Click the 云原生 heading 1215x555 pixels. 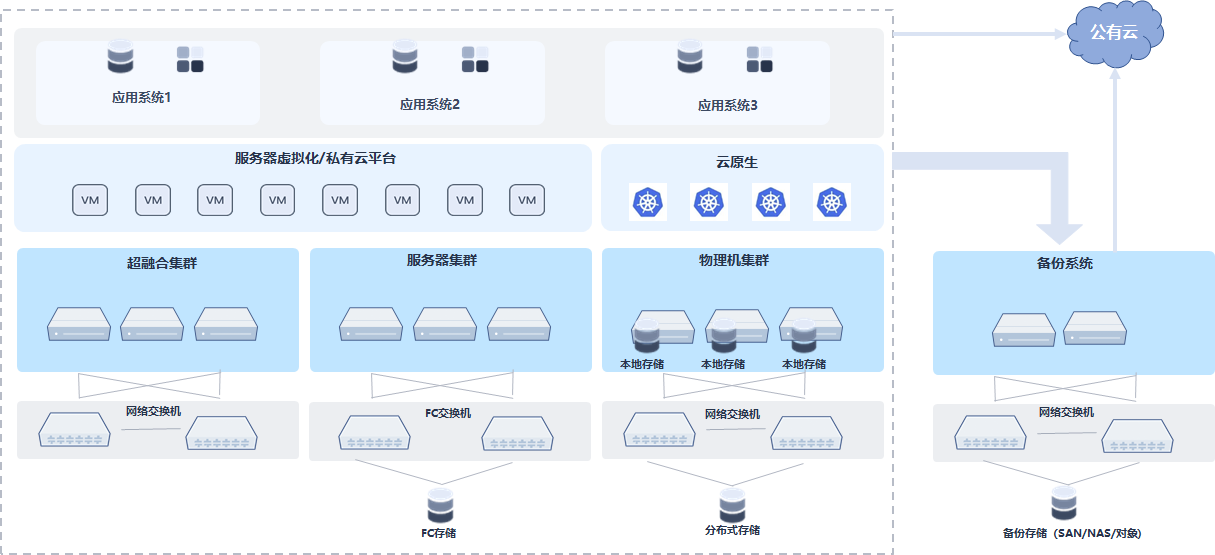pos(738,161)
